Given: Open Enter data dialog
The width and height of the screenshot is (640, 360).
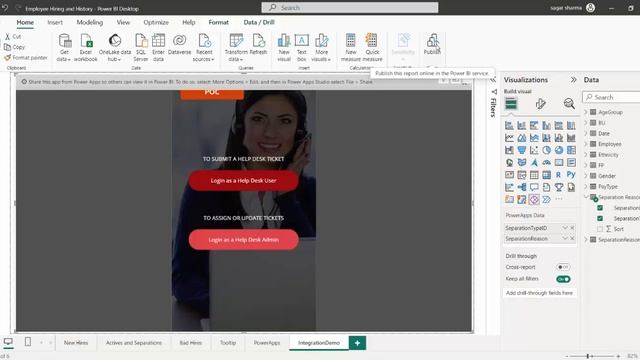Looking at the screenshot, I should tap(158, 47).
